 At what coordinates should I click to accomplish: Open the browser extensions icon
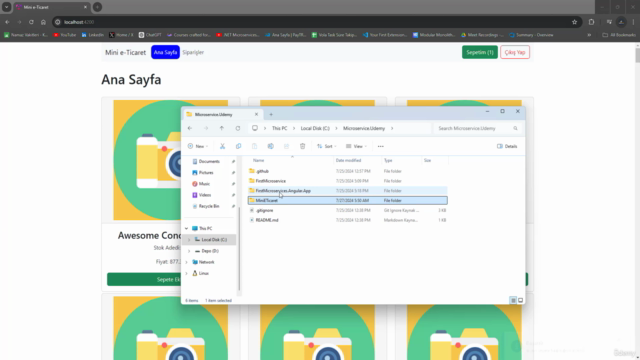591,22
